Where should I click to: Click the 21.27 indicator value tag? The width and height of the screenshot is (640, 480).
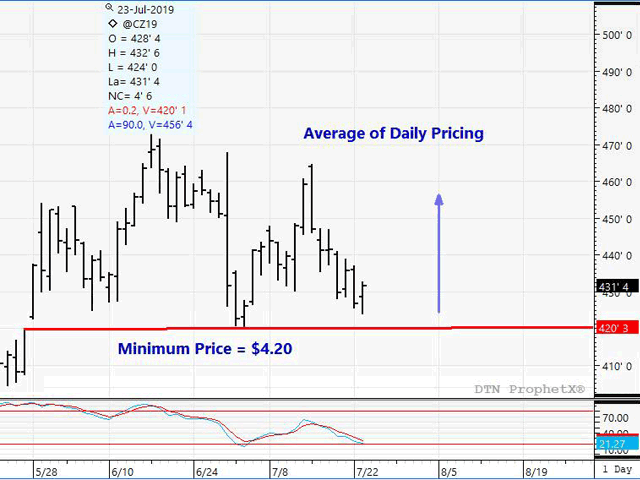(617, 444)
